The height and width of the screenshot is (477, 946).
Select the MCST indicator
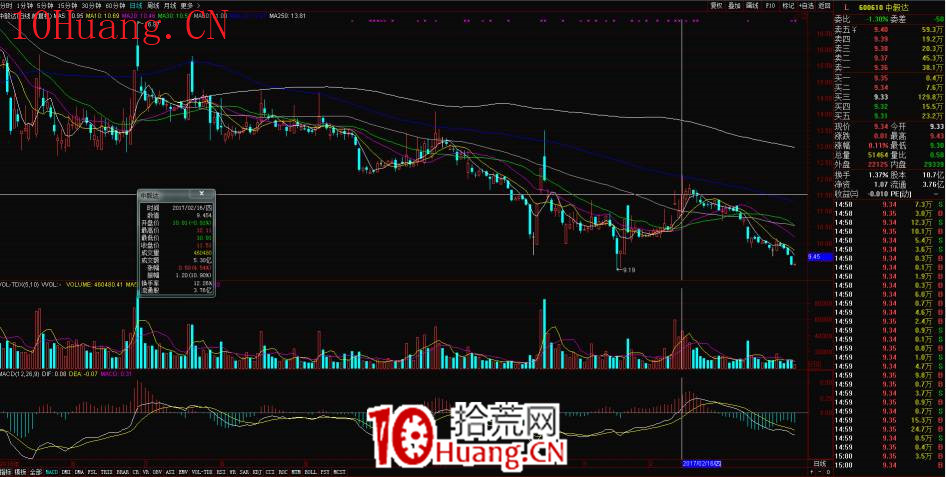click(x=339, y=471)
